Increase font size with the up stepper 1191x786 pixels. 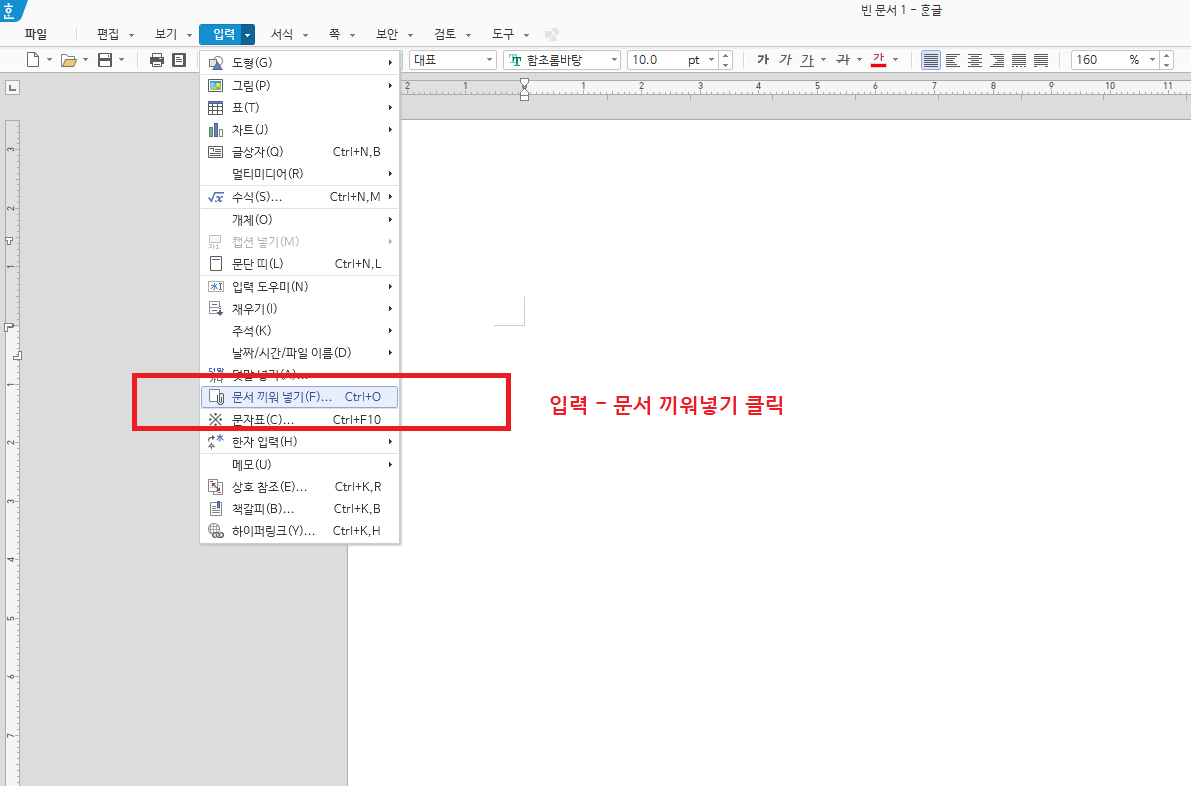(725, 54)
